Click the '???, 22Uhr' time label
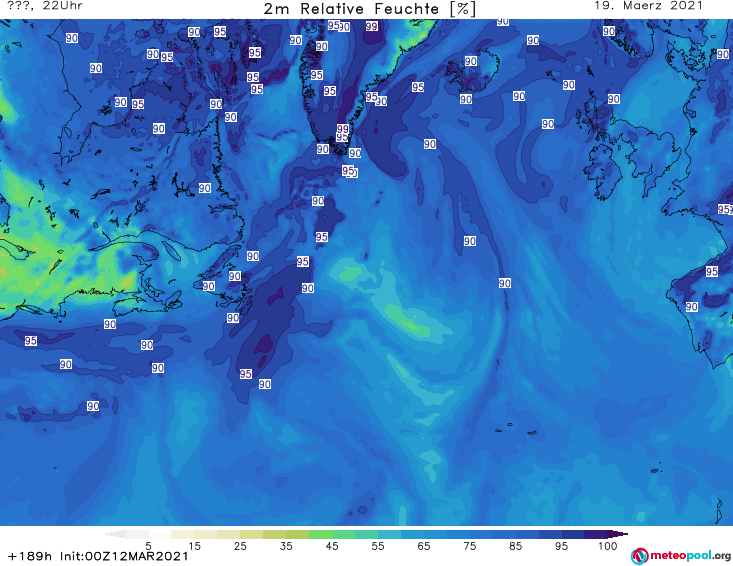This screenshot has width=733, height=566. tap(45, 6)
